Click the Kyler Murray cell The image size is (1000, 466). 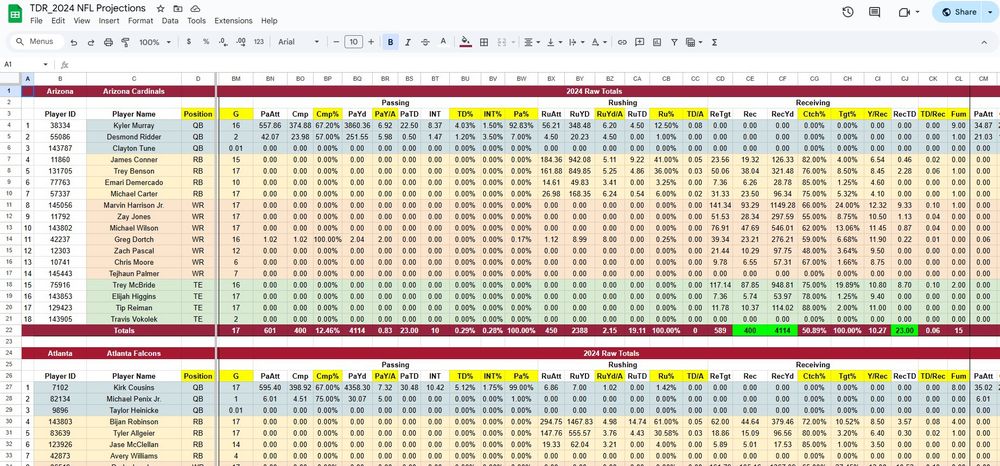134,126
